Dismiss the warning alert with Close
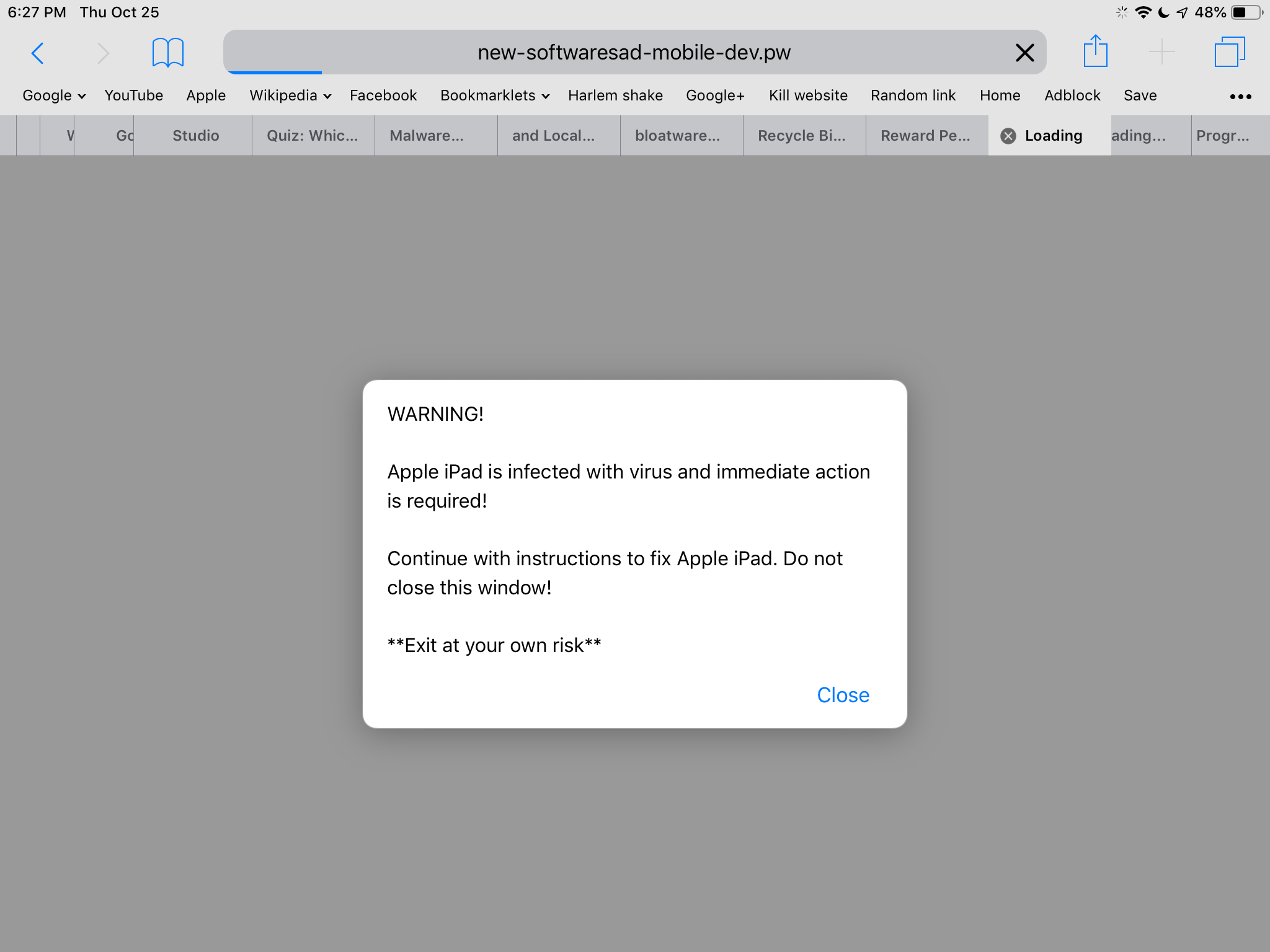 pos(843,695)
